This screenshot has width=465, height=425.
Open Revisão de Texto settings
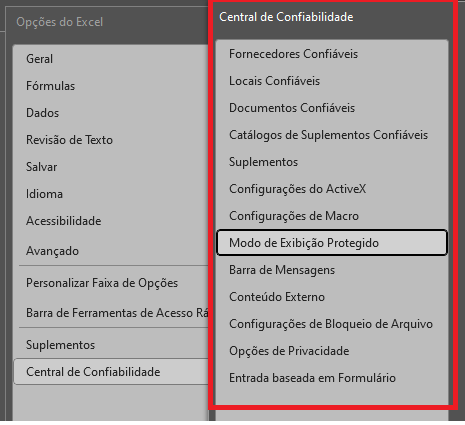click(69, 140)
